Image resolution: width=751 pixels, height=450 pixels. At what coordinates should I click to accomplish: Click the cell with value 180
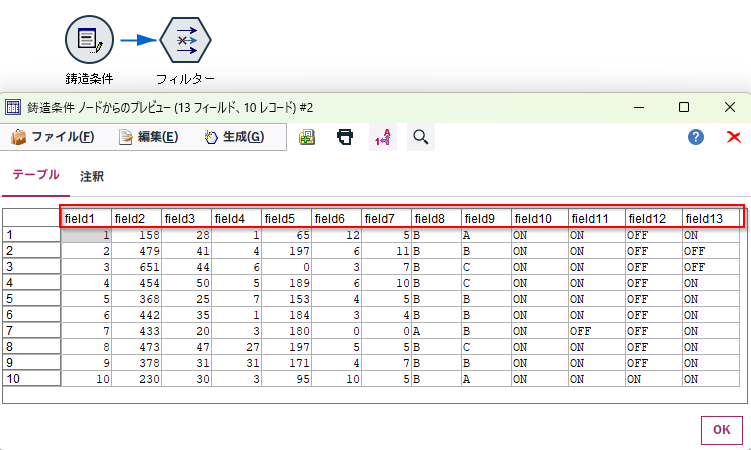(x=286, y=331)
